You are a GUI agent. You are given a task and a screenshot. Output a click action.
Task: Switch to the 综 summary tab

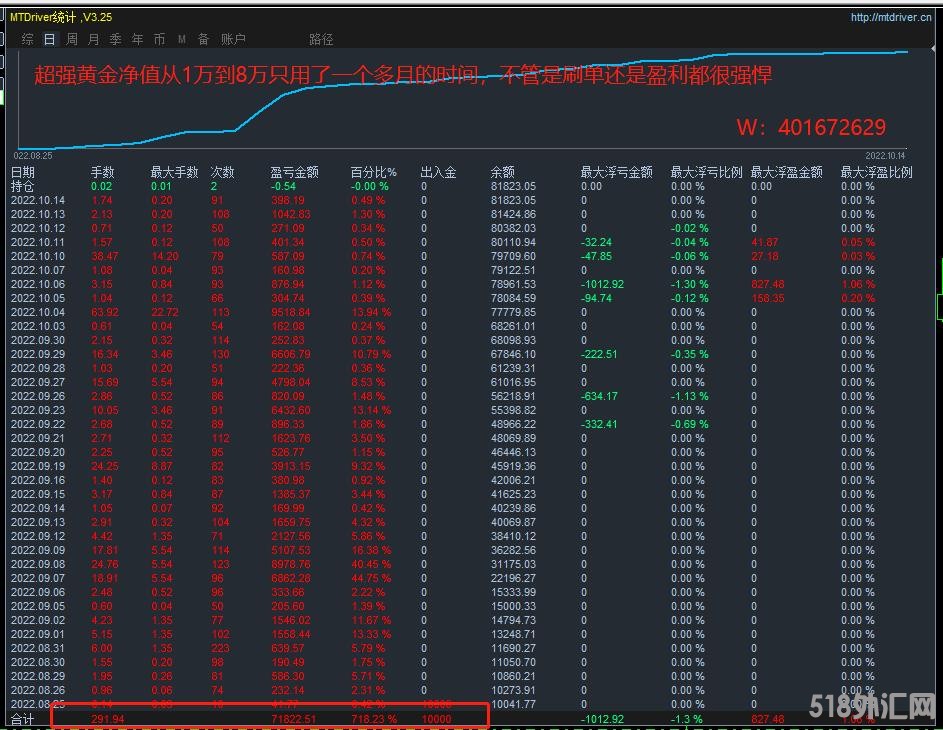point(27,40)
